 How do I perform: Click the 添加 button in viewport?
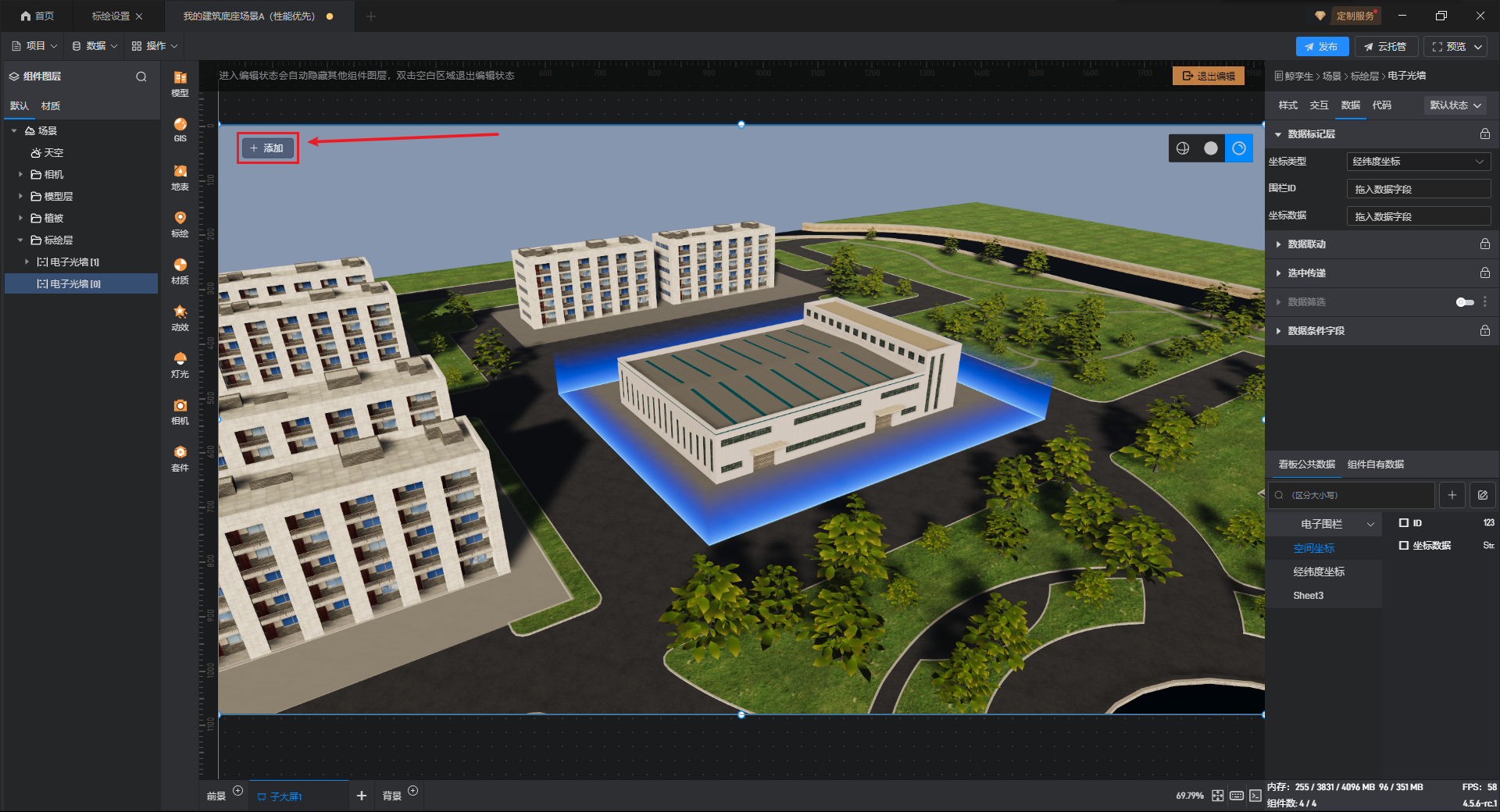pos(267,148)
